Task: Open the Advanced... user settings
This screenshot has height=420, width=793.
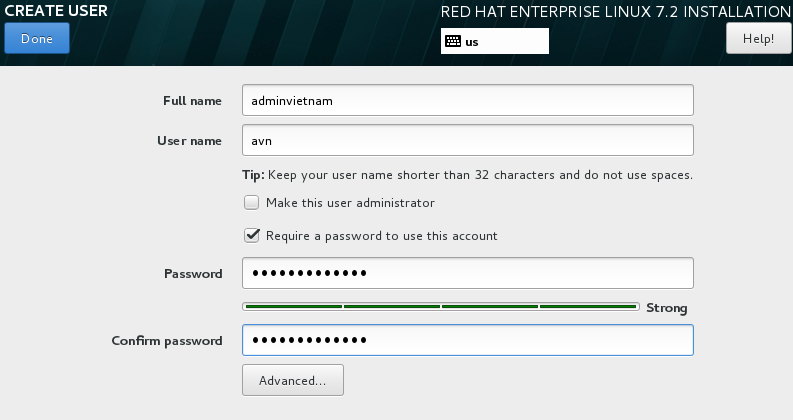Action: tap(293, 380)
